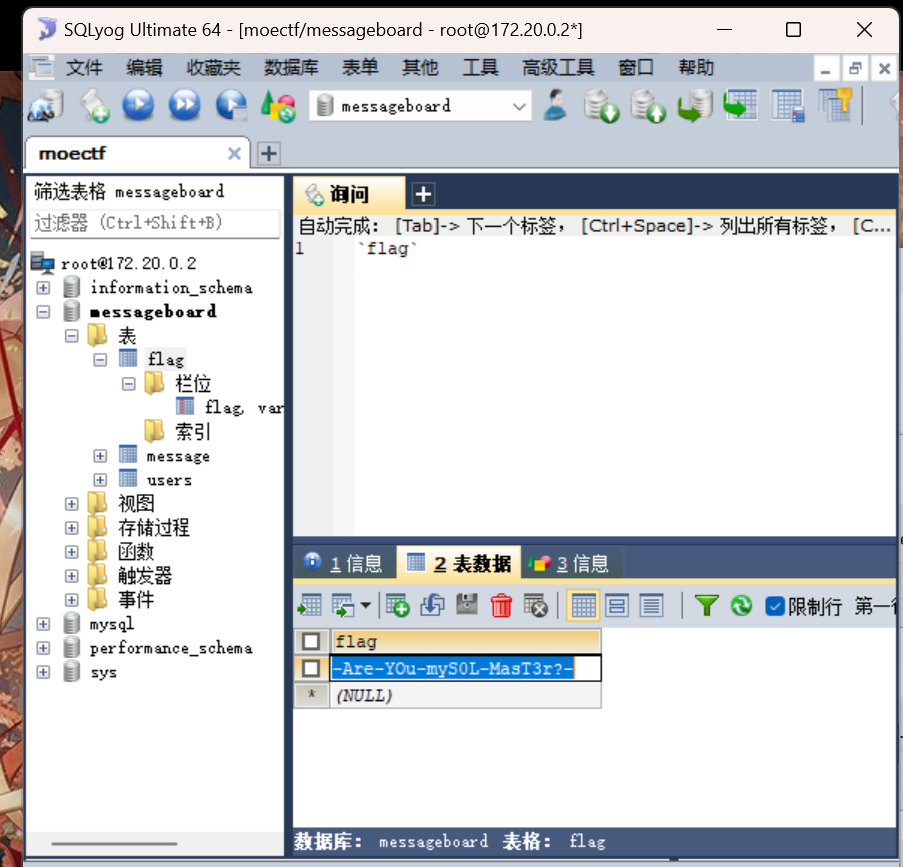Click the copy database to other host icon
The height and width of the screenshot is (867, 903).
pos(695,106)
